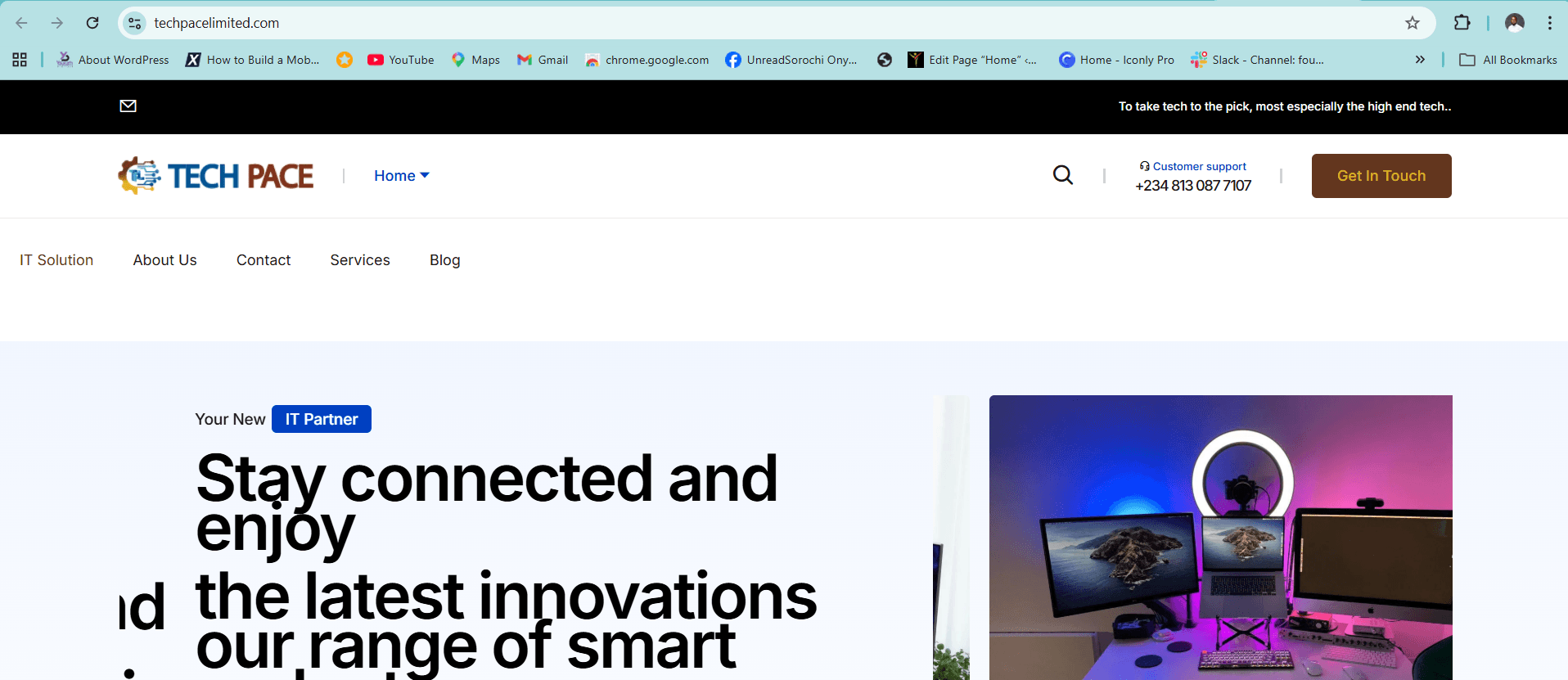Open Slack - Channel bookmark

(1258, 60)
